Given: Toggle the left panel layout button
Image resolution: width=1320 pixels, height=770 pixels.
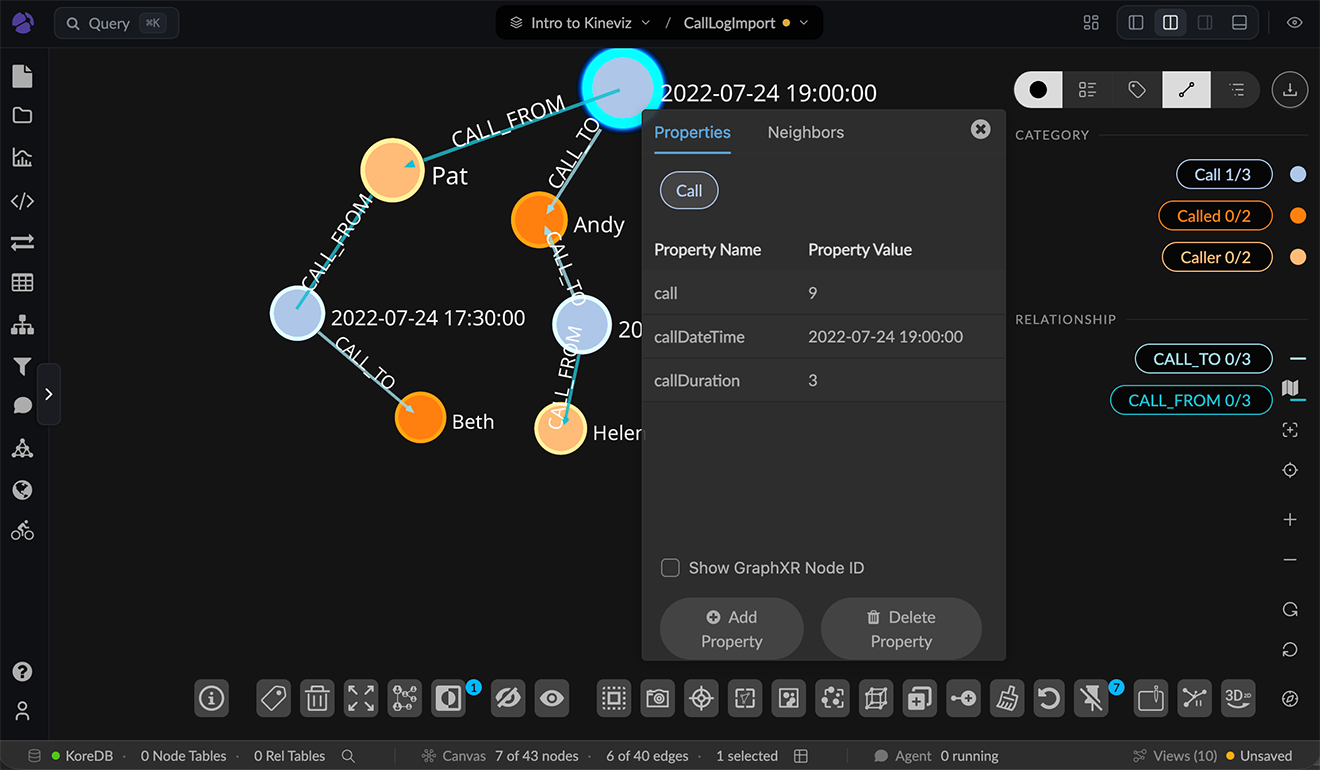Looking at the screenshot, I should point(1136,22).
